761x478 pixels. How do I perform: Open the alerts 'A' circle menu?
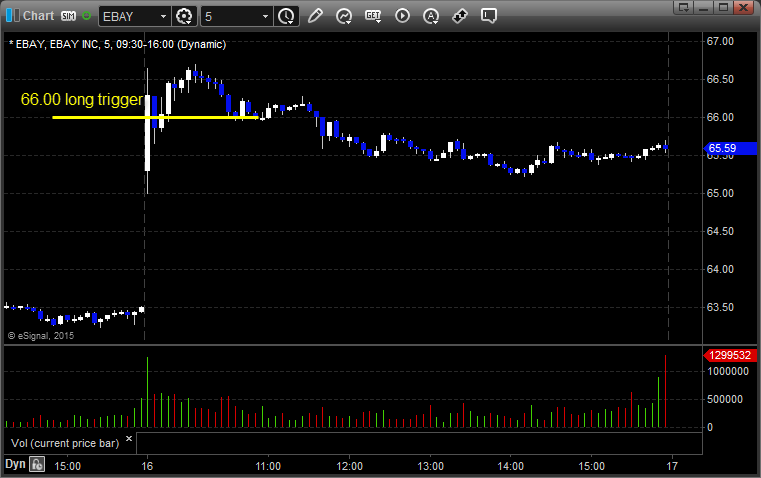(x=430, y=16)
